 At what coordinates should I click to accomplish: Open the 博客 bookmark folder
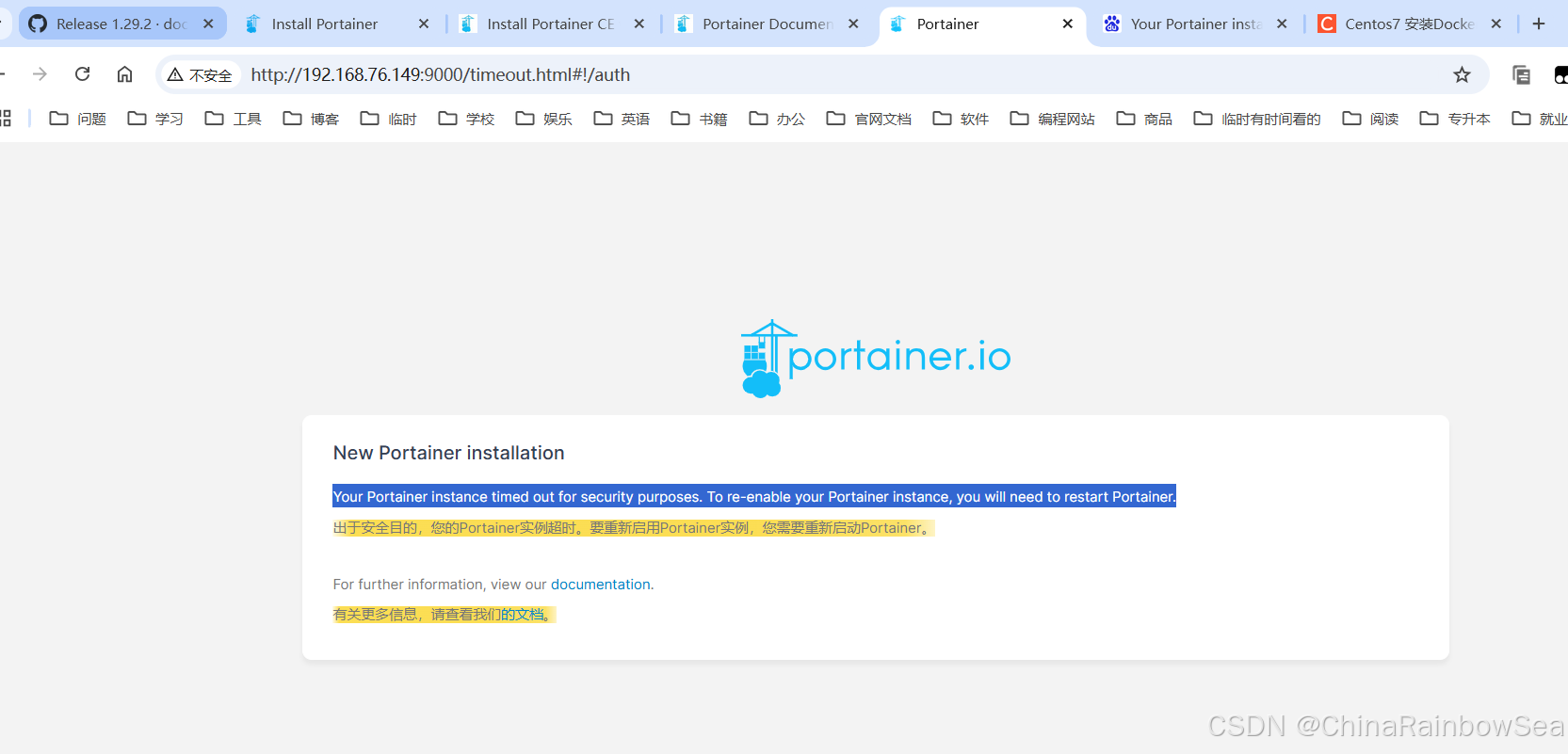coord(311,119)
